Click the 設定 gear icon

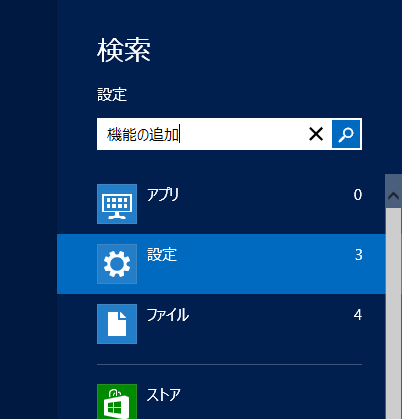click(117, 264)
